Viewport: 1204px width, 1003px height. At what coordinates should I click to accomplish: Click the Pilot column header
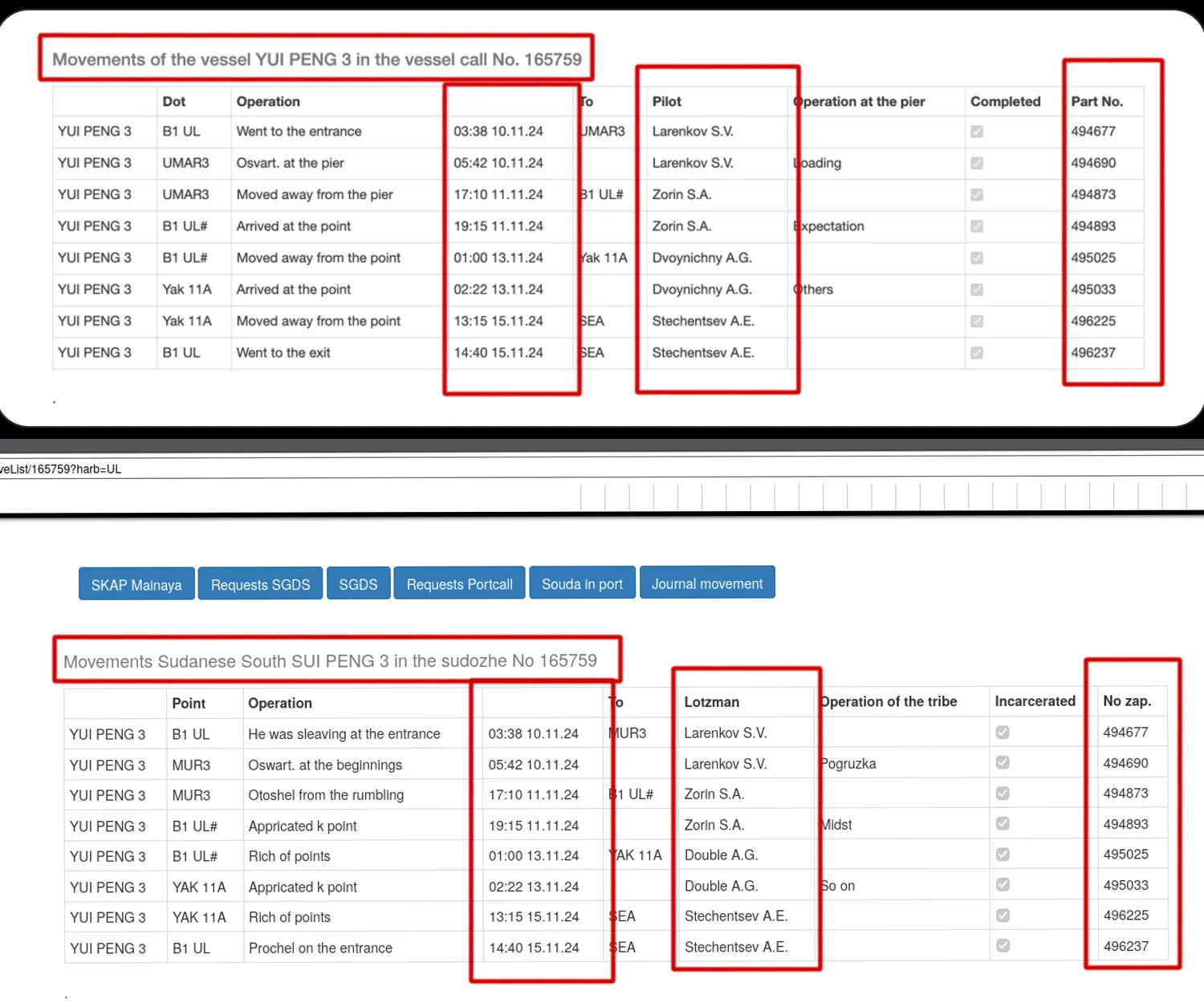[667, 101]
